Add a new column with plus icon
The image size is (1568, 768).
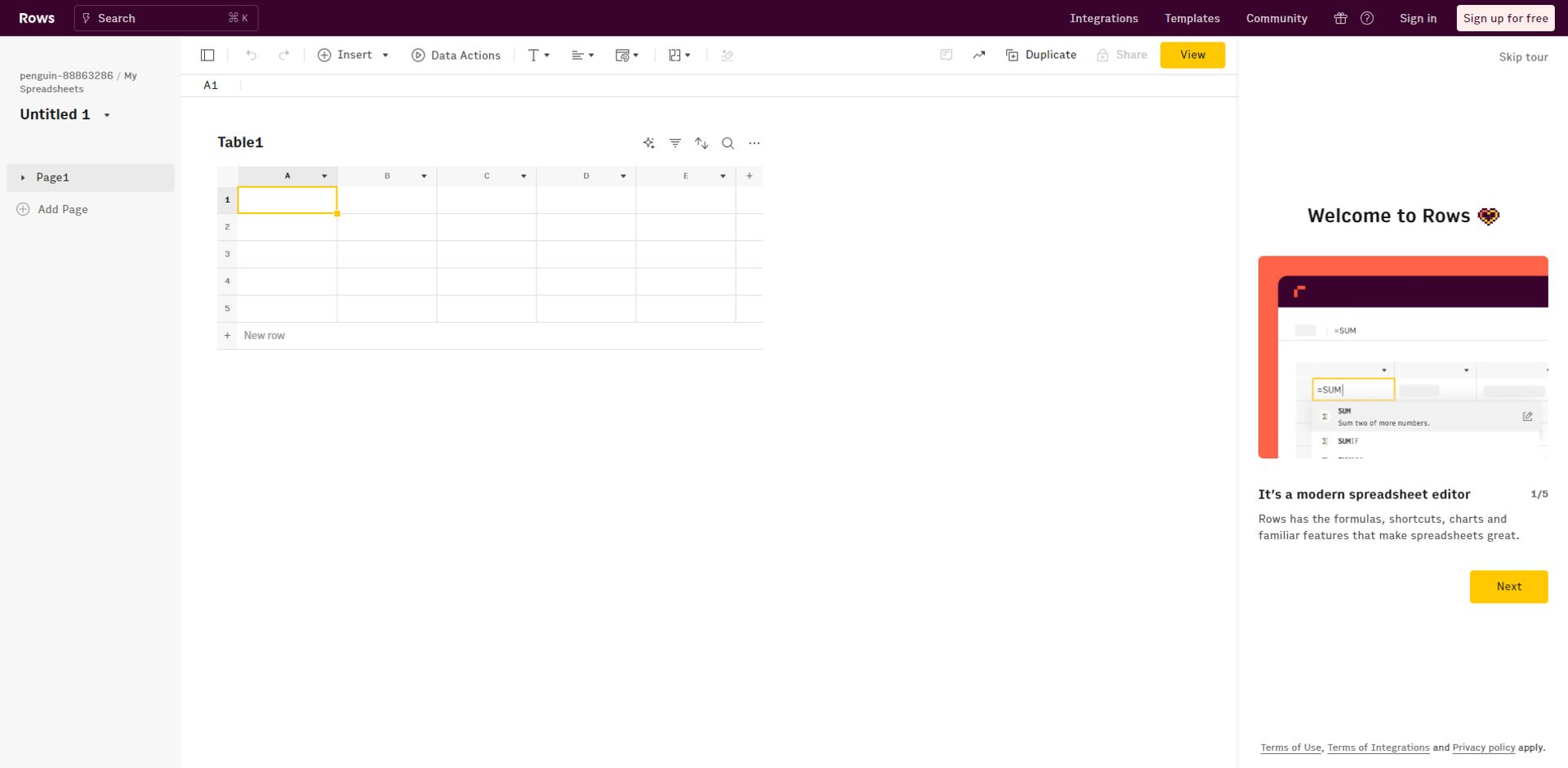coord(749,176)
